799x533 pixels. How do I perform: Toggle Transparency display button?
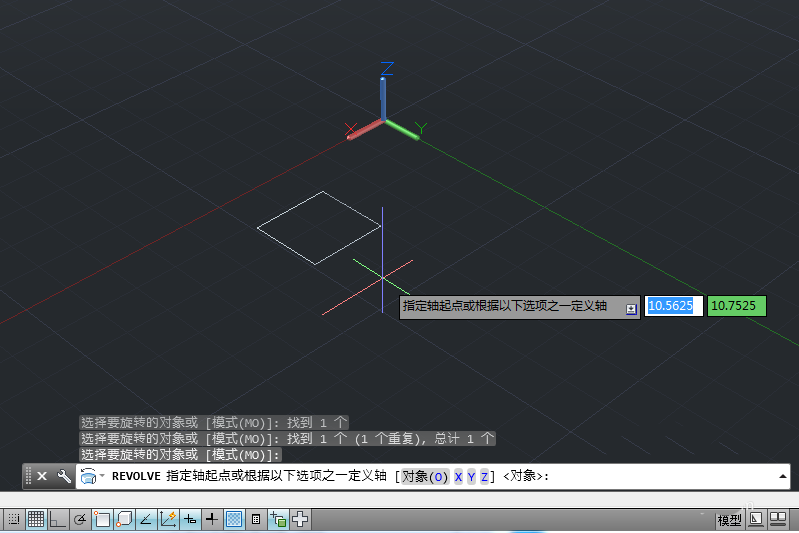(233, 519)
